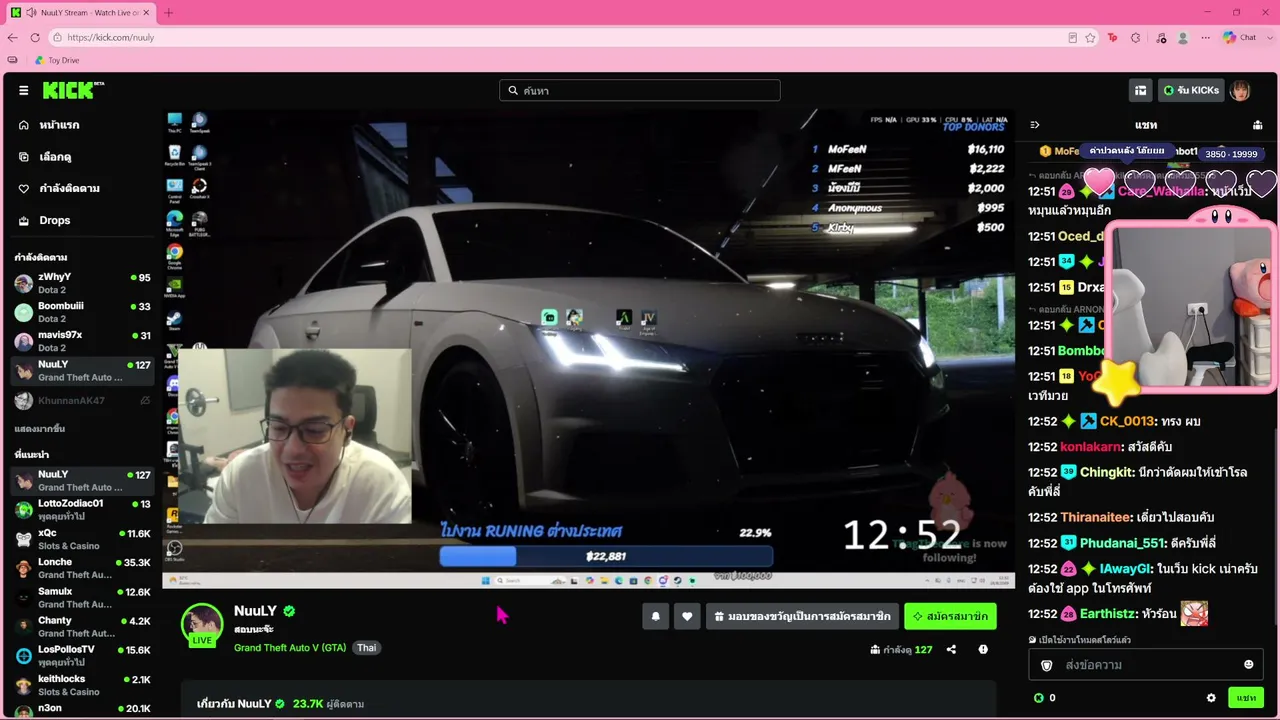Report the stream with the exclamation icon
Screen dimensions: 1280x720
coord(983,649)
